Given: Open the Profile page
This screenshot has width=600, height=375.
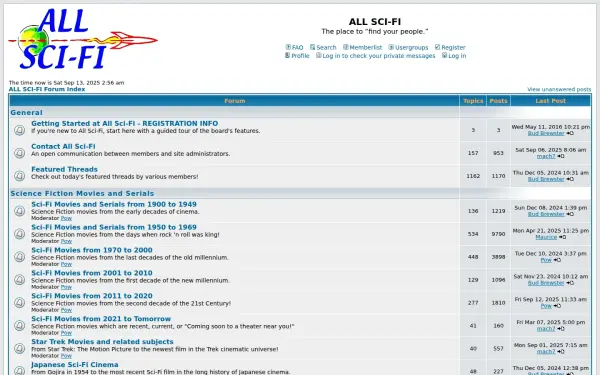Looking at the screenshot, I should tap(300, 56).
